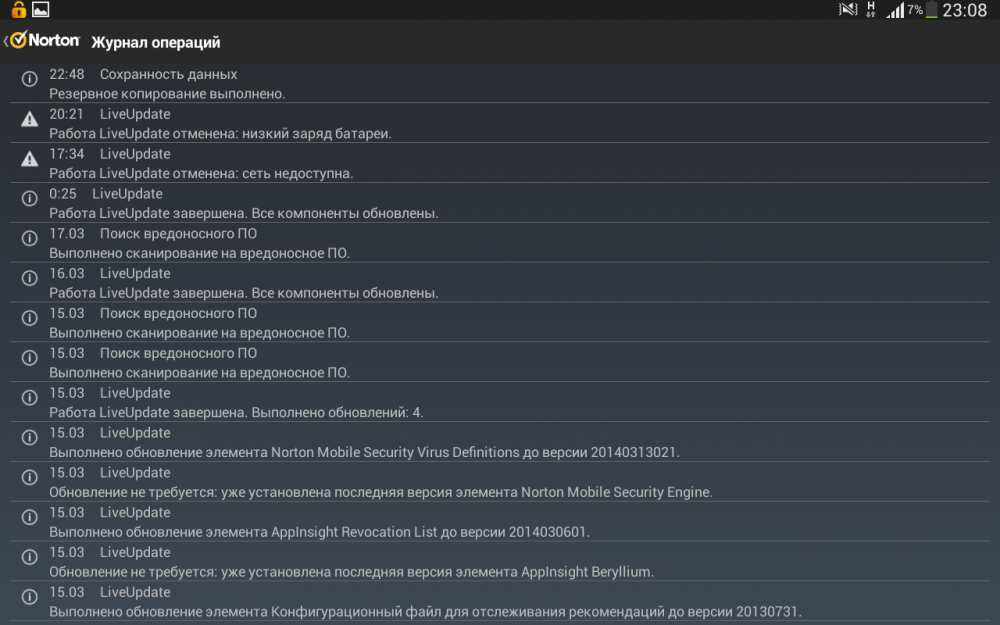Tap info icon beside 17.03 malware scan entry

tap(30, 238)
